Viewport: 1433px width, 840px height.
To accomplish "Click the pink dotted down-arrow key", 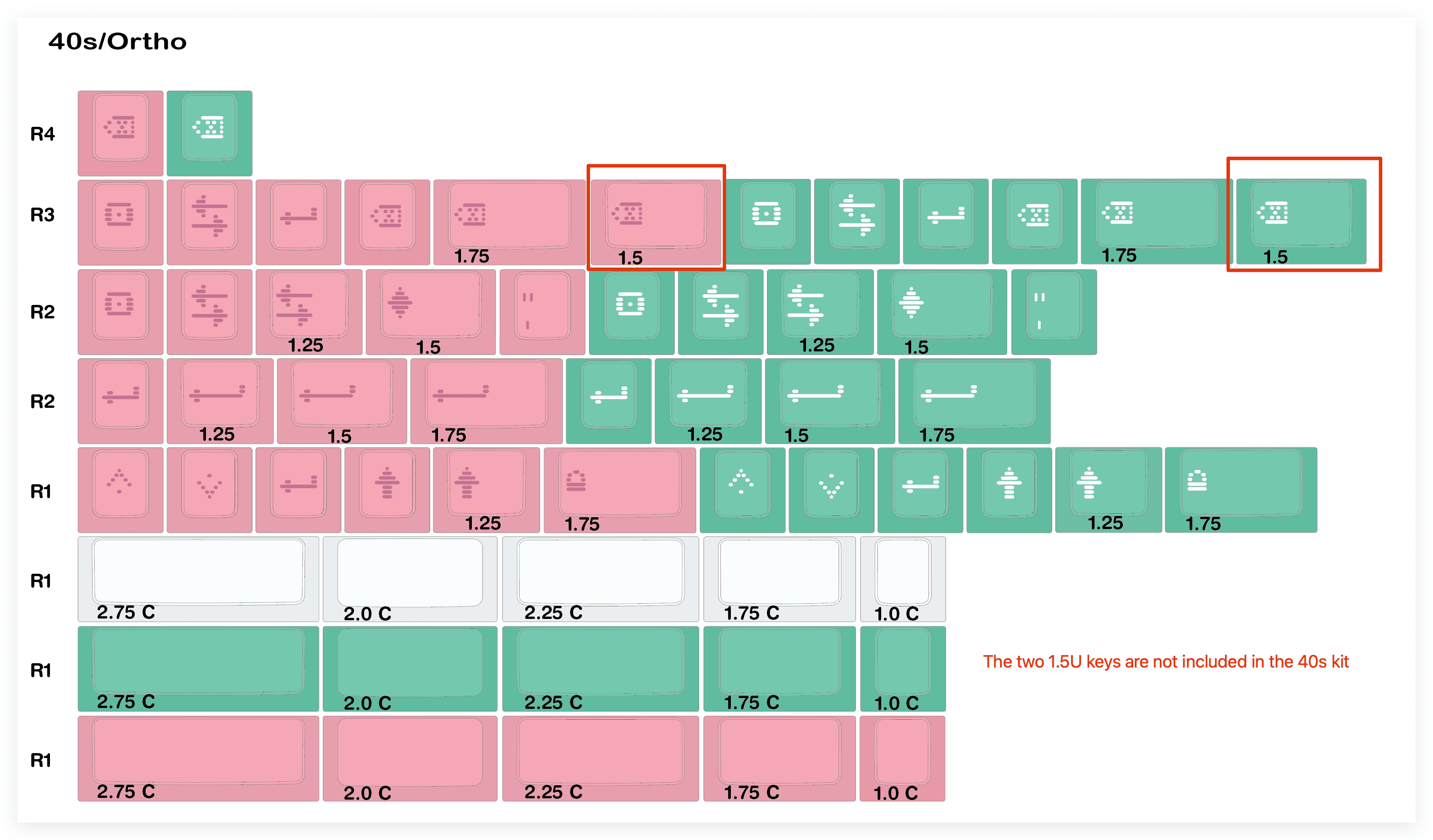I will (x=209, y=489).
